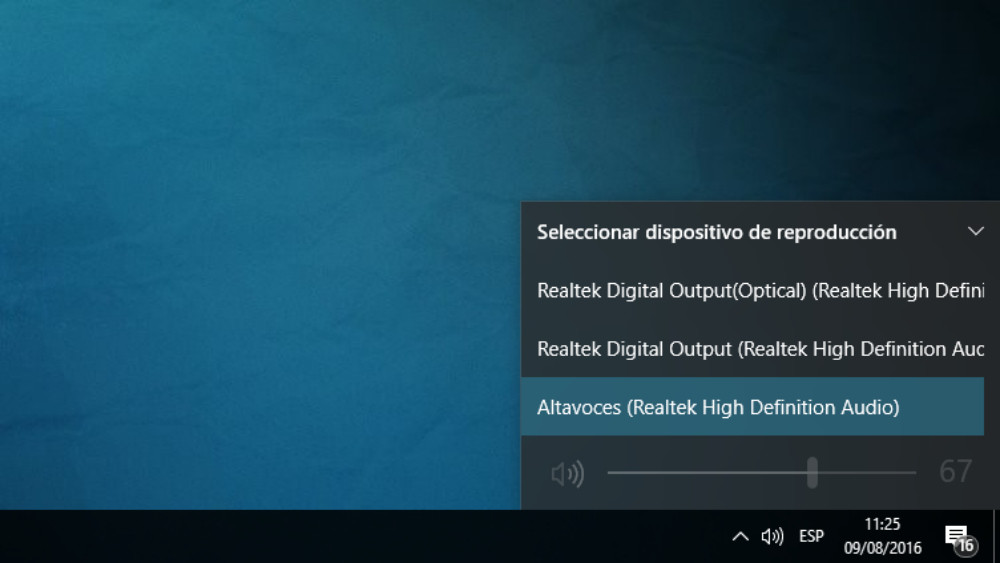Mute the speaker icon in volume flyout

(568, 473)
